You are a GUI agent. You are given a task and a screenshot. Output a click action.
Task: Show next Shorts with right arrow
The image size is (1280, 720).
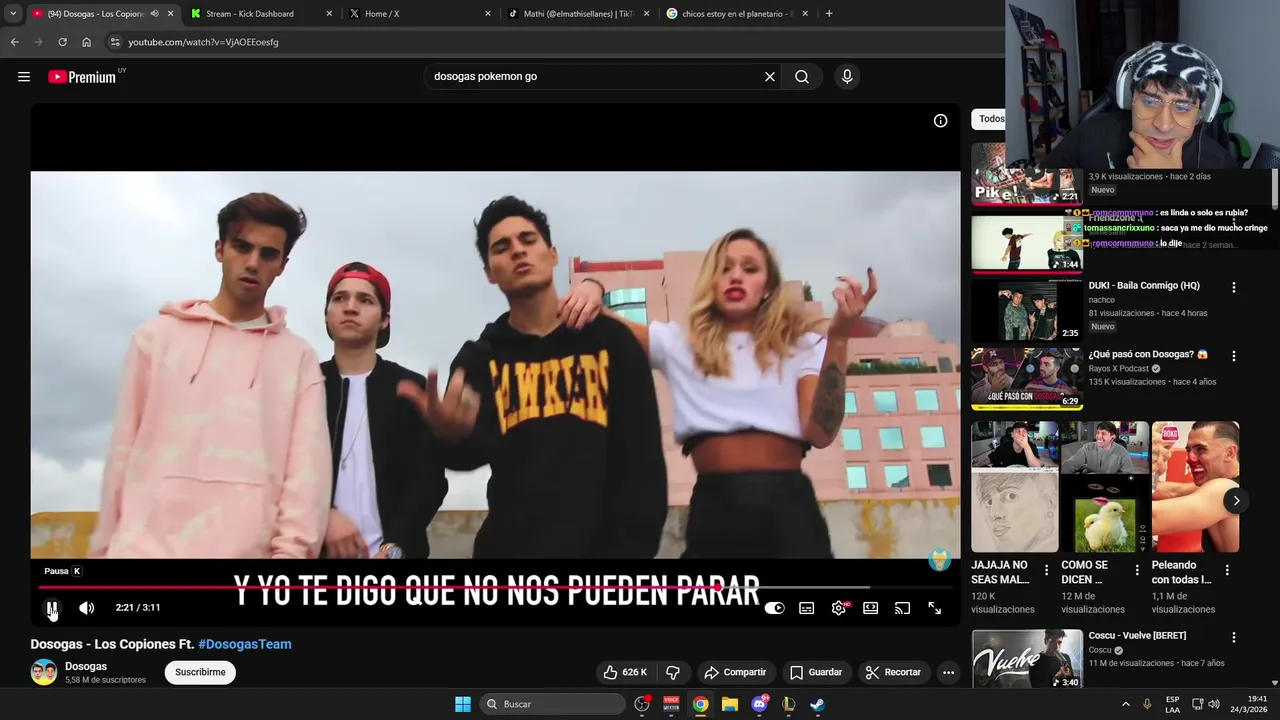(x=1236, y=501)
